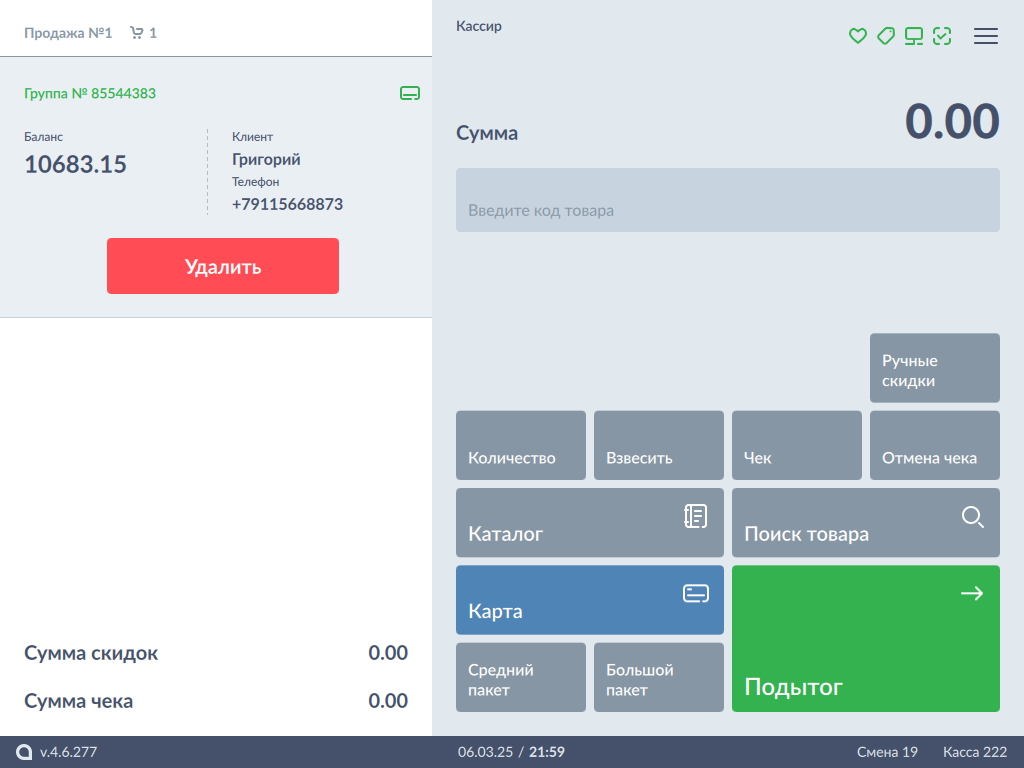
Task: Open Поиск товара
Action: click(x=865, y=522)
